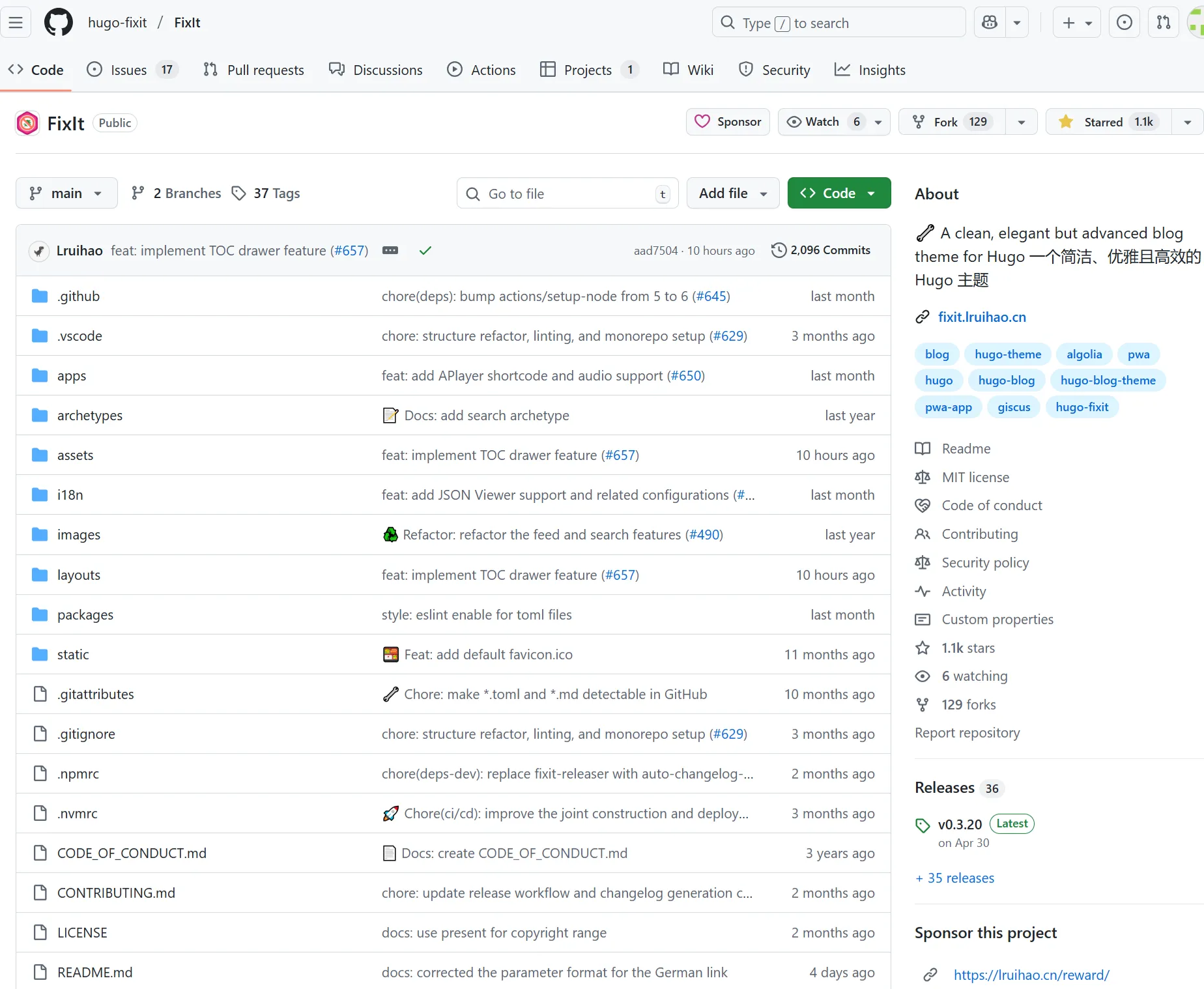Expand commit message ellipsis for latest commit

(x=390, y=250)
